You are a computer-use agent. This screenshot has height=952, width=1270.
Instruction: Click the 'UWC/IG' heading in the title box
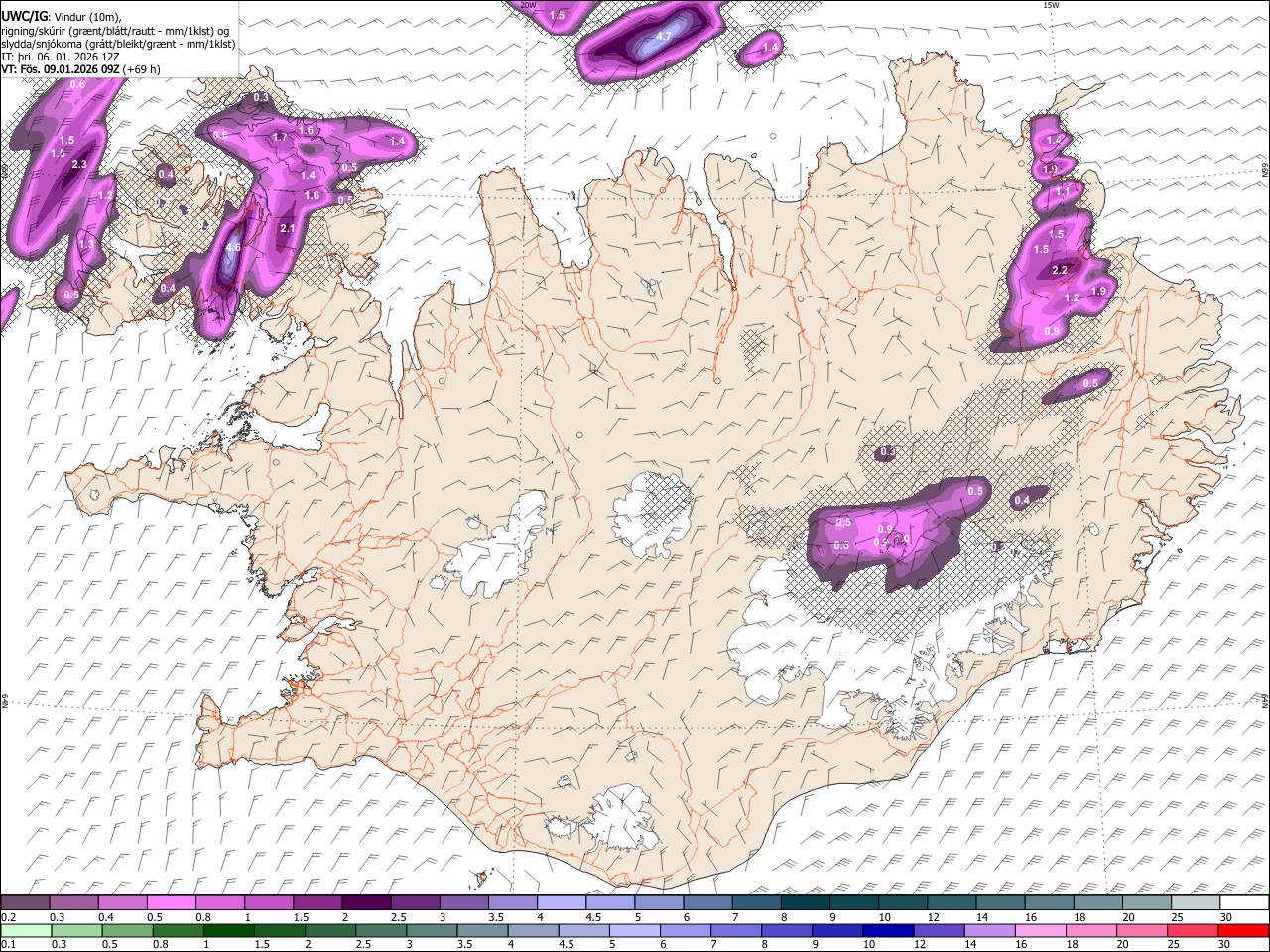[x=24, y=16]
